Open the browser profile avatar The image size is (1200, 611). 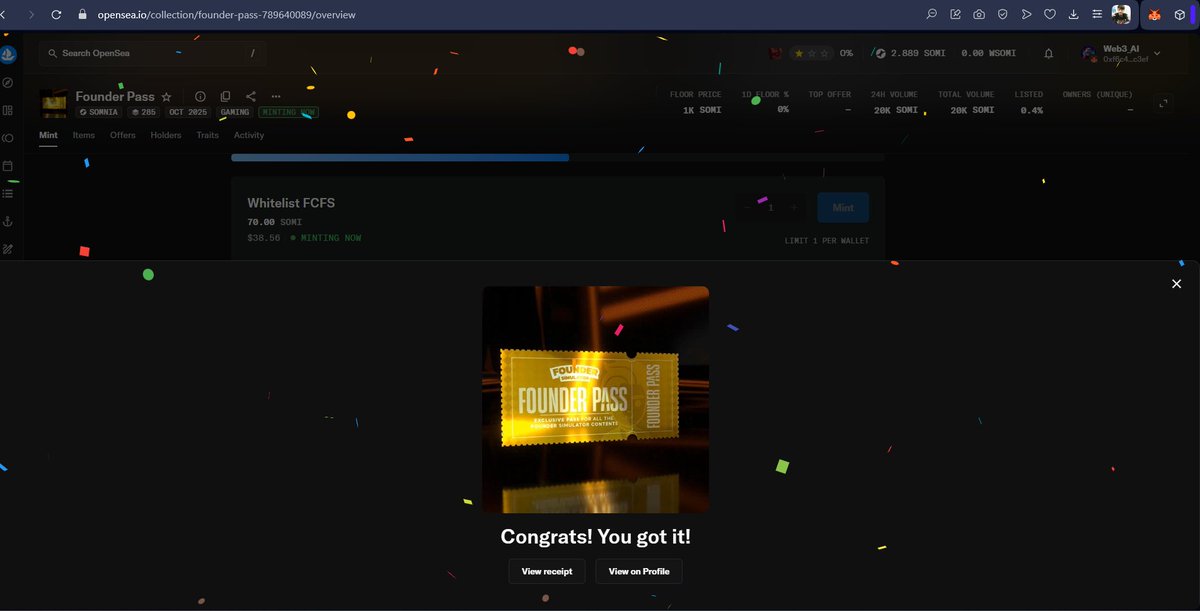tap(1121, 14)
